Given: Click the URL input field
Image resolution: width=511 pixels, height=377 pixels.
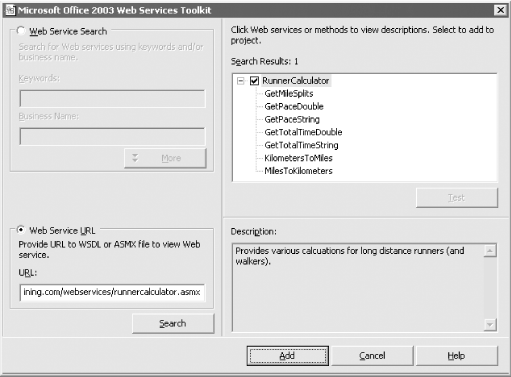Looking at the screenshot, I should click(112, 292).
